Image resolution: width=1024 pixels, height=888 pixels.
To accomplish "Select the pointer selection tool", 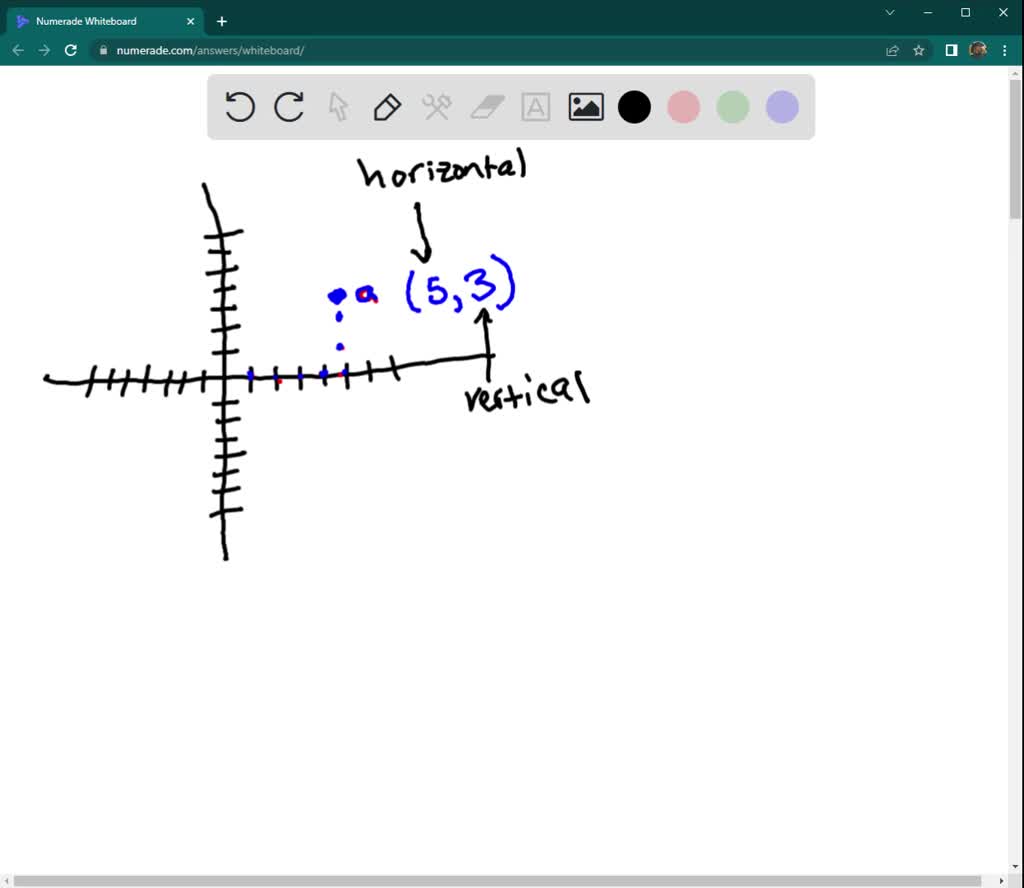I will [338, 107].
